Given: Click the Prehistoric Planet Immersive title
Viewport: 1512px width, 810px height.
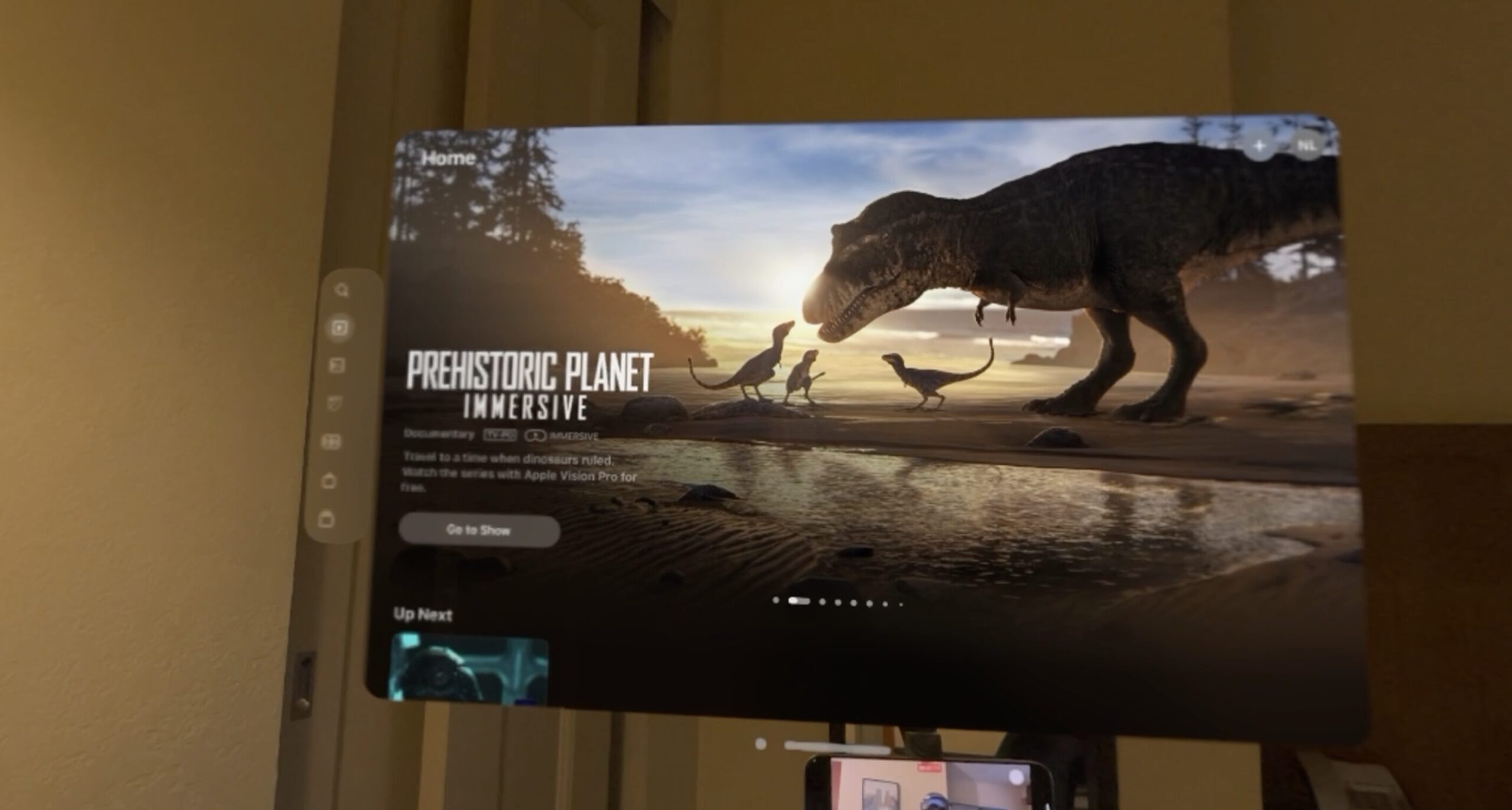Looking at the screenshot, I should tap(529, 385).
